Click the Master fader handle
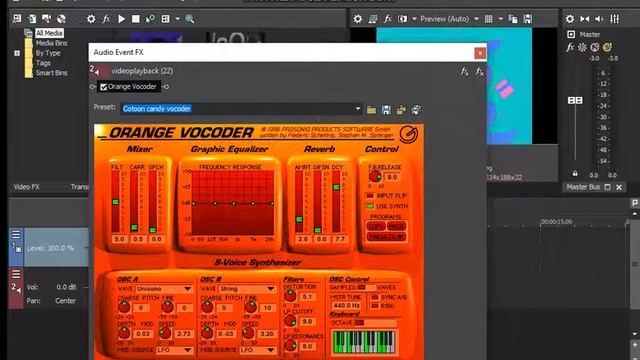This screenshot has width=640, height=360. (575, 100)
